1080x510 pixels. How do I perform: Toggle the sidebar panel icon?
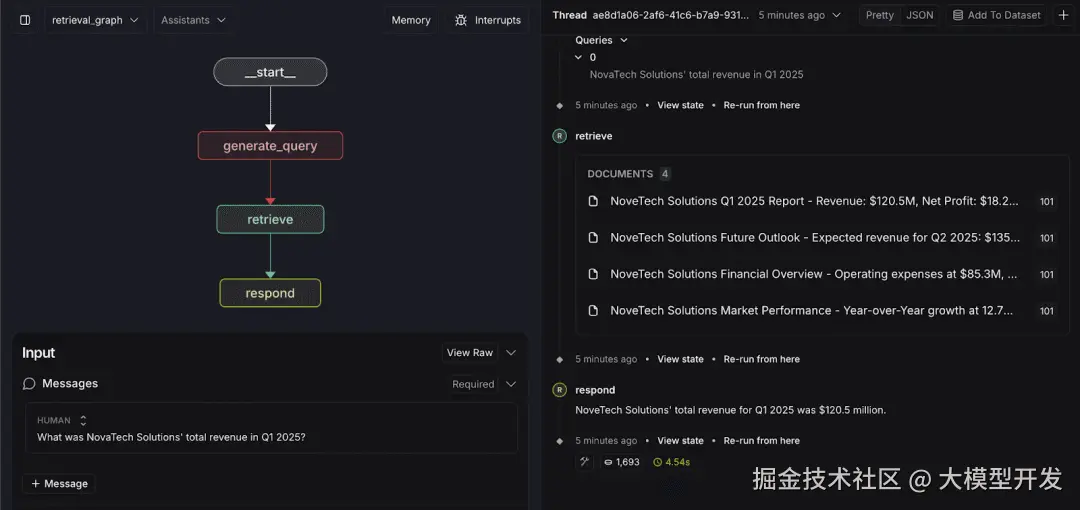[x=25, y=20]
